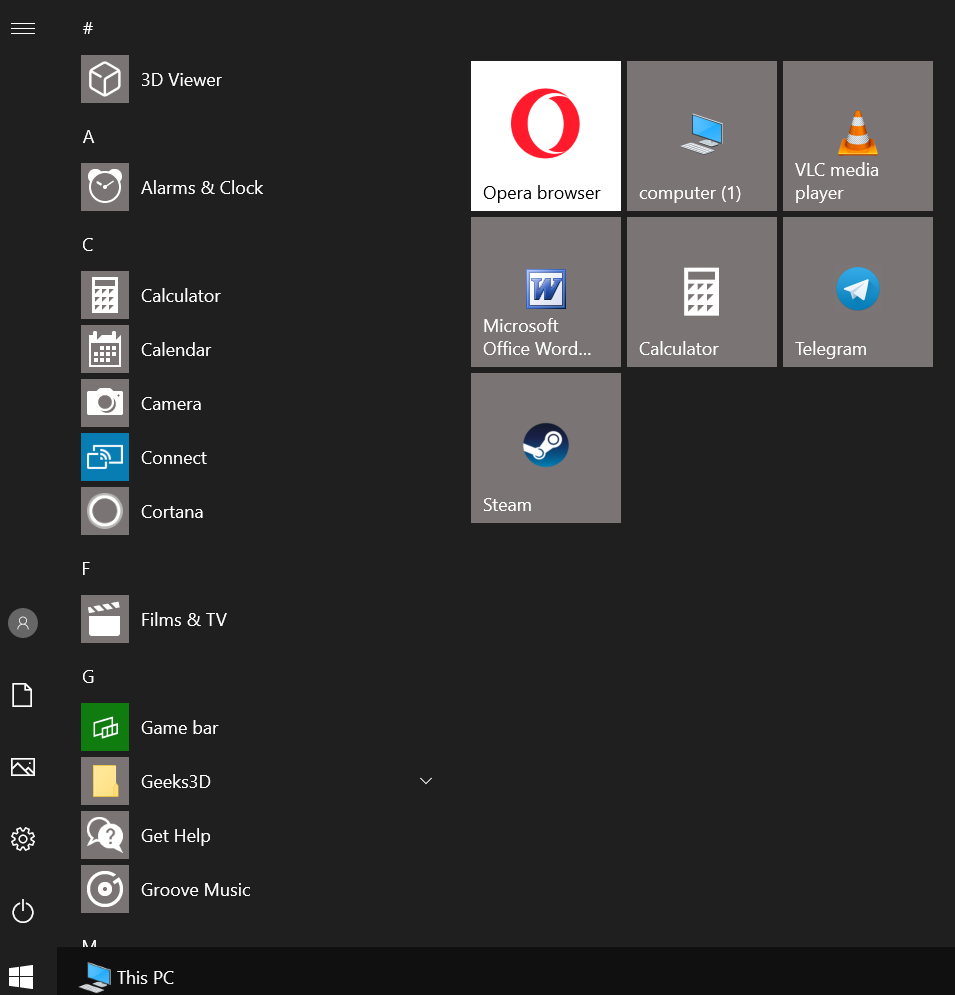
Task: Open the Geeks3D folder icon
Action: [x=105, y=781]
